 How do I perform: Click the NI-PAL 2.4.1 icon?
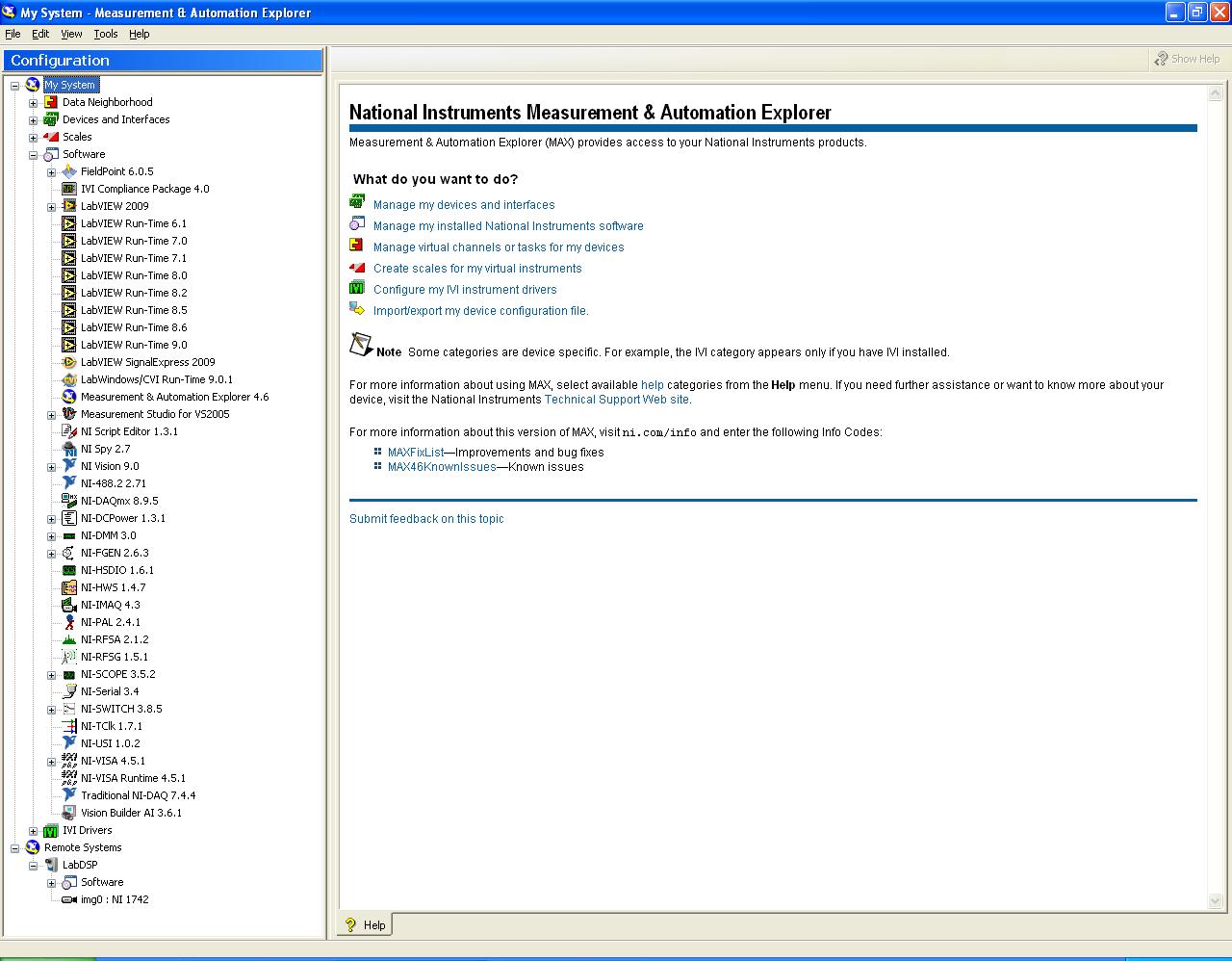click(x=69, y=622)
